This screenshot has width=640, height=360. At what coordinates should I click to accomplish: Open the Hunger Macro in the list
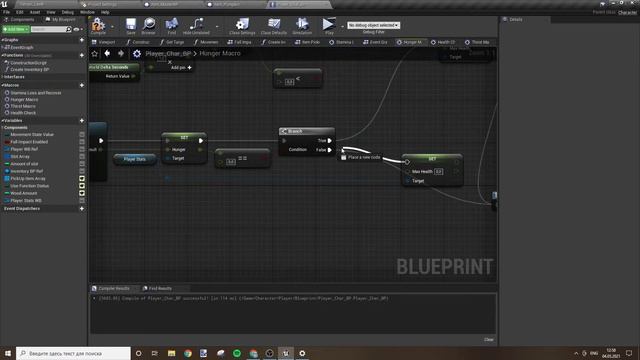[x=24, y=100]
